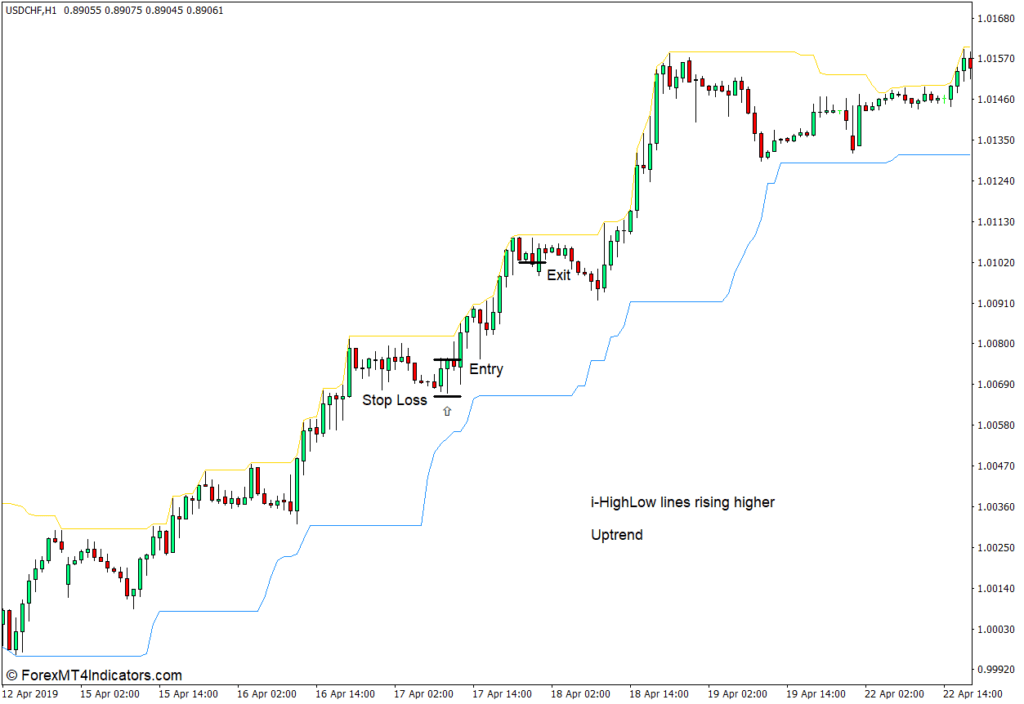
Task: Click the 0.99920 price at scale bottom
Action: [998, 670]
